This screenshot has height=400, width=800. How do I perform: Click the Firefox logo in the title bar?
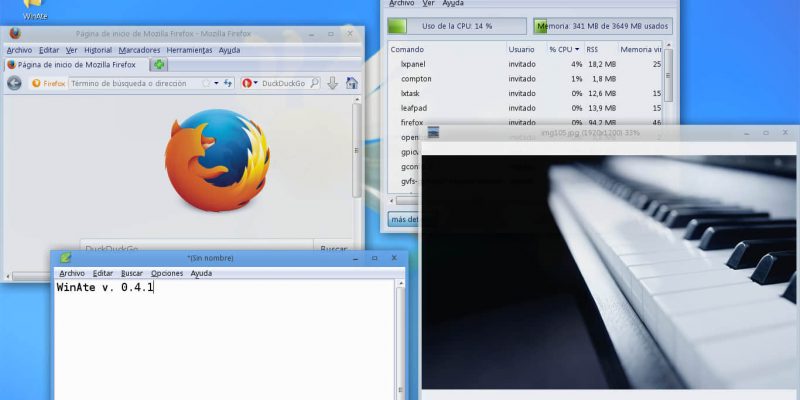15,34
